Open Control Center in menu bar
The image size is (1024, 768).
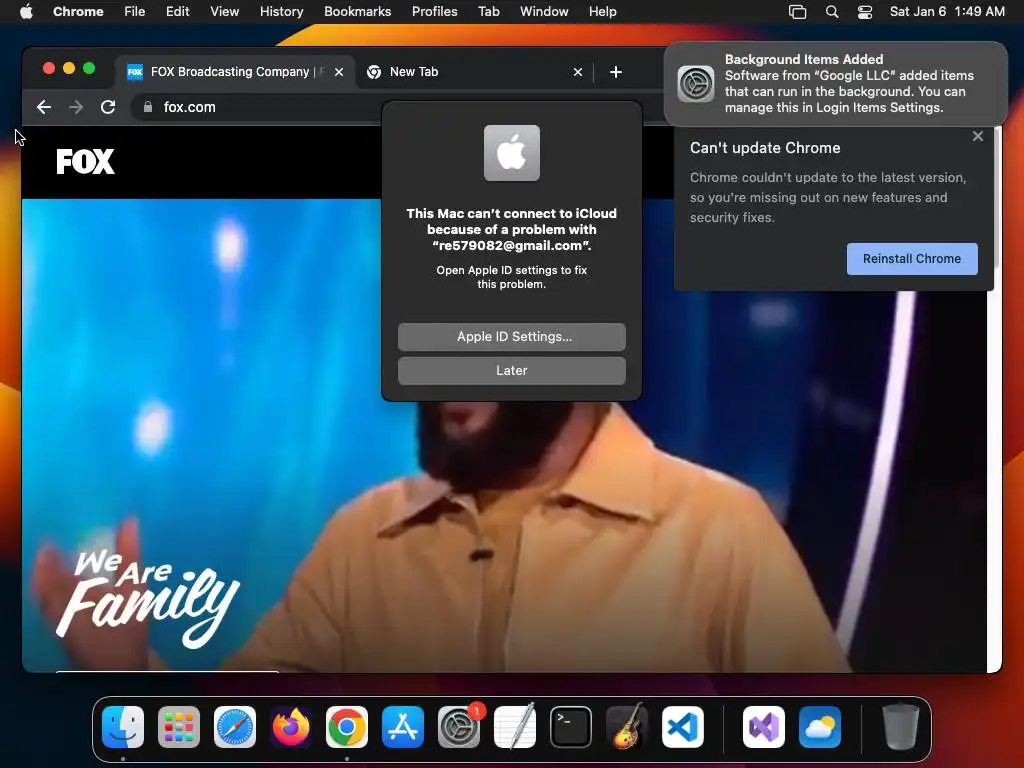(865, 12)
